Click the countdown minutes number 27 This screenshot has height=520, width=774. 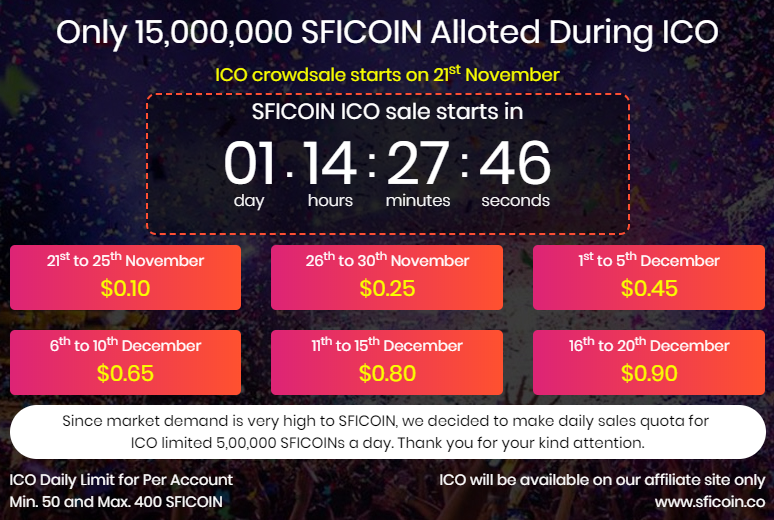pos(418,163)
